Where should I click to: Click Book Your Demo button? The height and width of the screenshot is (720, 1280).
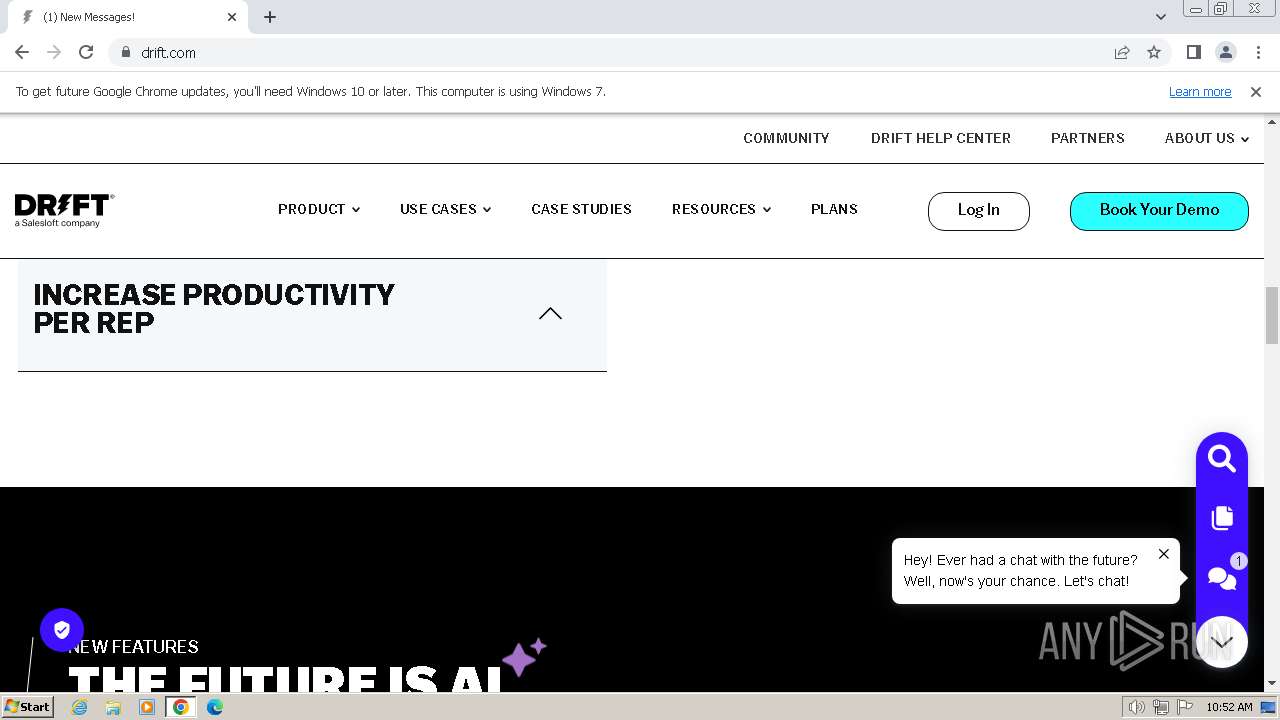1159,210
